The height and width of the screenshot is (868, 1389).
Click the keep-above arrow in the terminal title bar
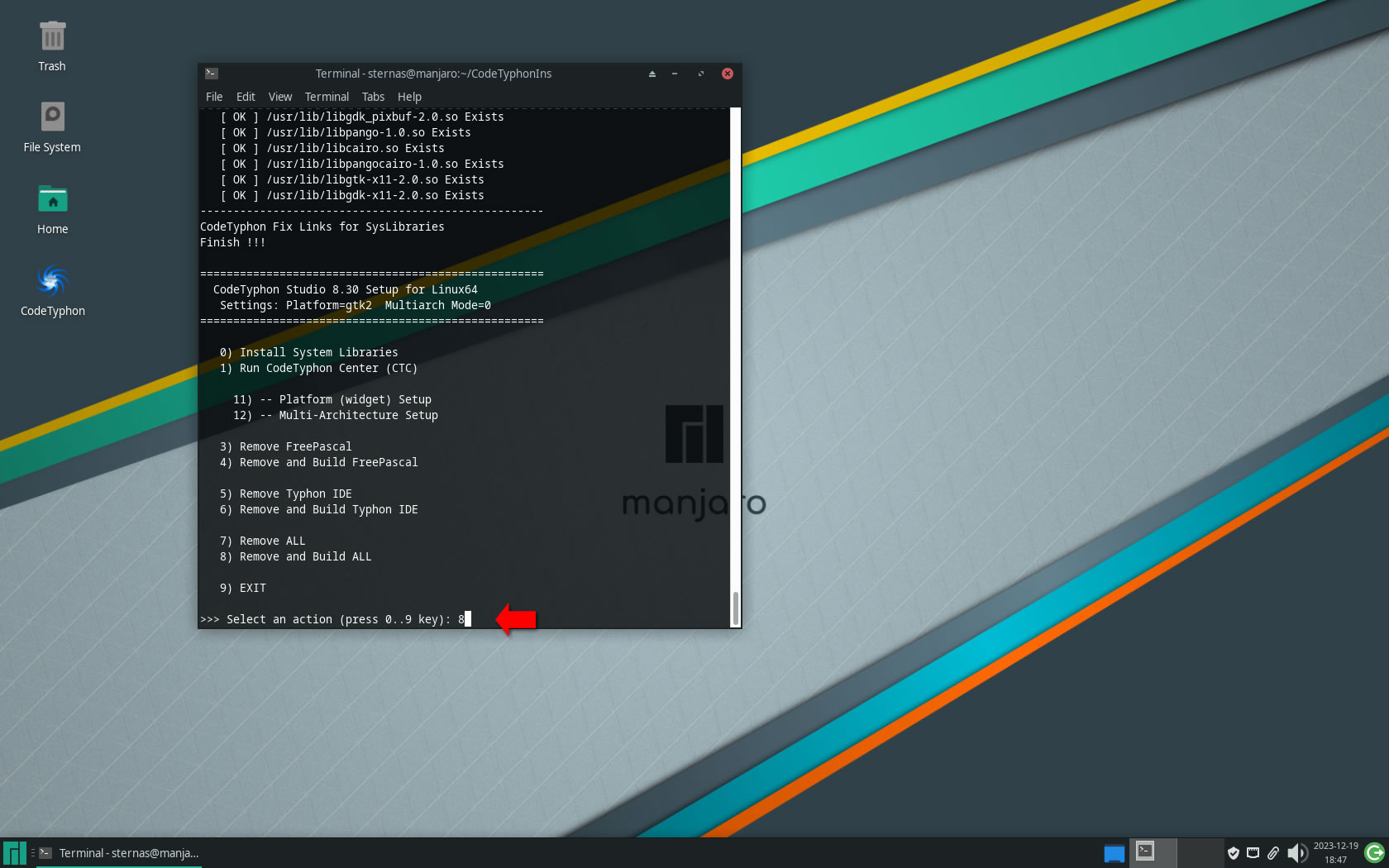(x=652, y=74)
